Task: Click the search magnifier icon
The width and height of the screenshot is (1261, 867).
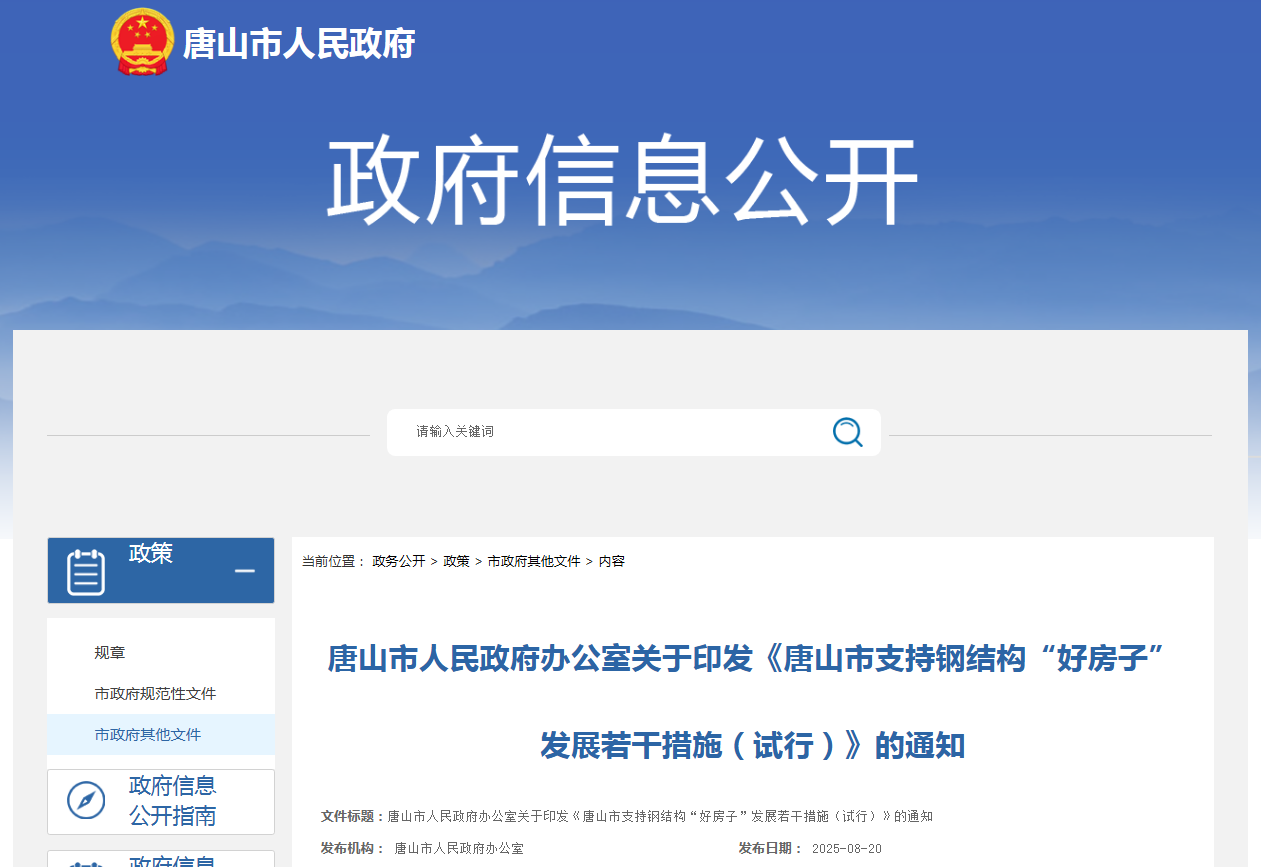Action: (847, 432)
